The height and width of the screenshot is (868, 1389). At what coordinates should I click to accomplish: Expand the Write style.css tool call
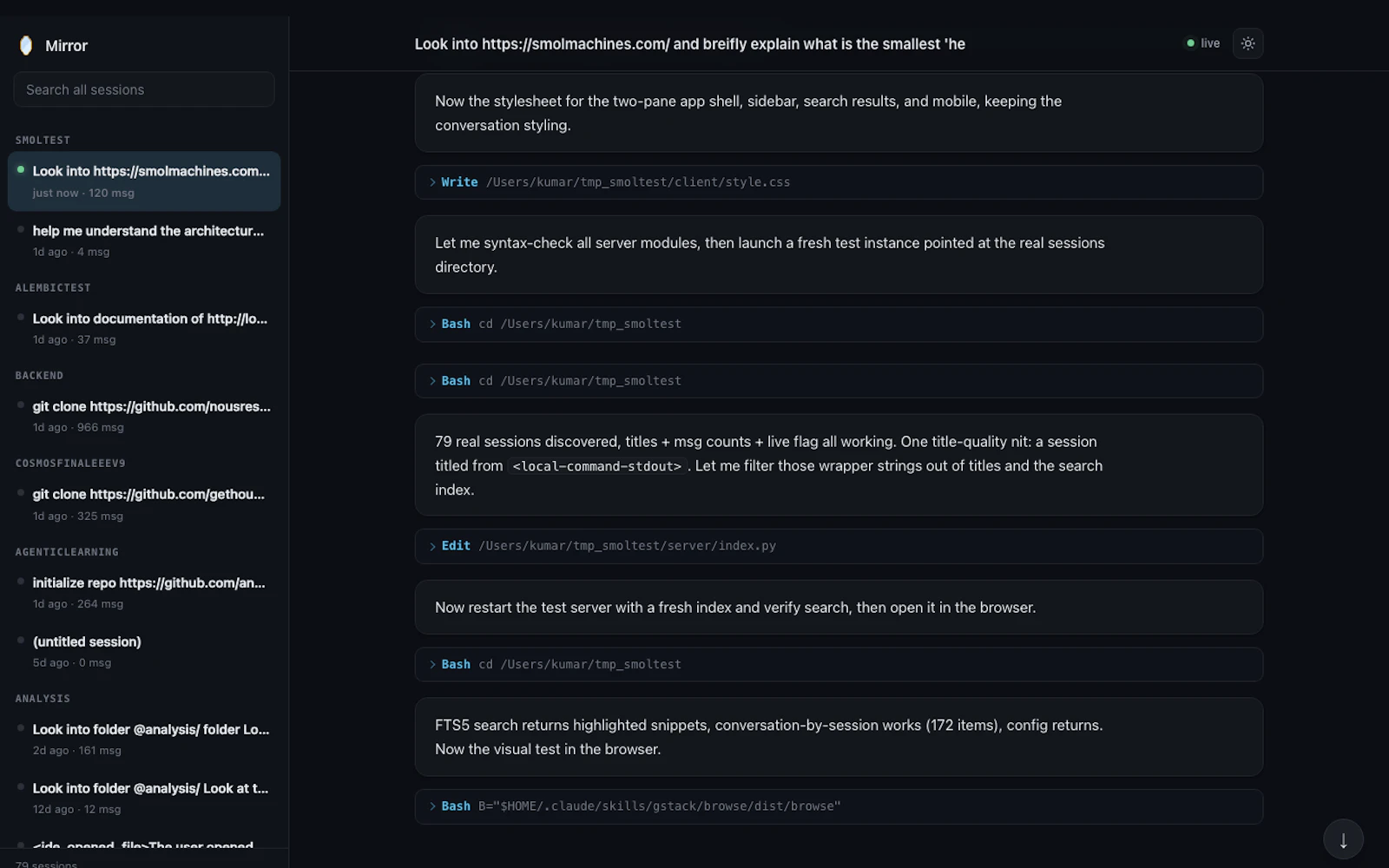(839, 182)
